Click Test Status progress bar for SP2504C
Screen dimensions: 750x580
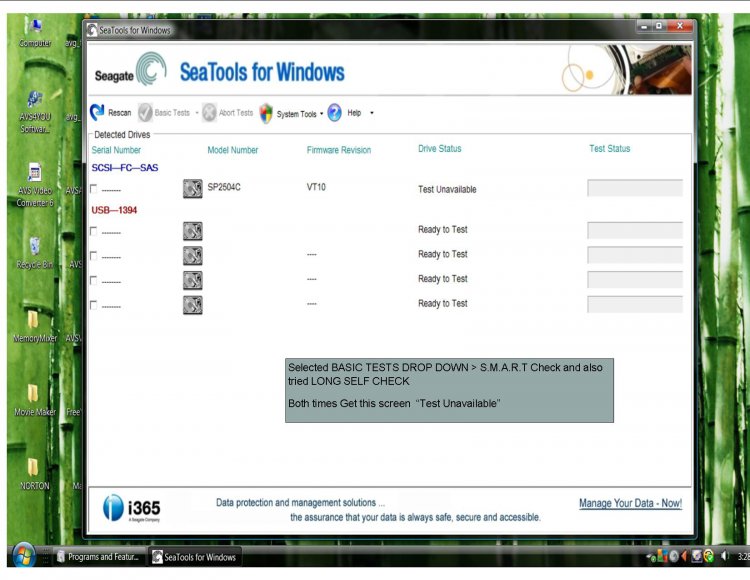pos(635,188)
